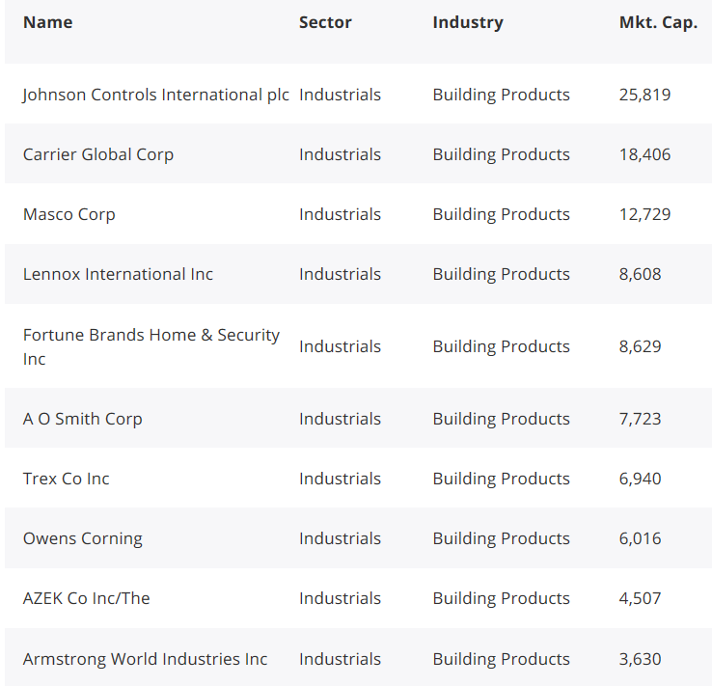Click AZEK Co Inc/The name
The width and height of the screenshot is (712, 686).
(86, 599)
